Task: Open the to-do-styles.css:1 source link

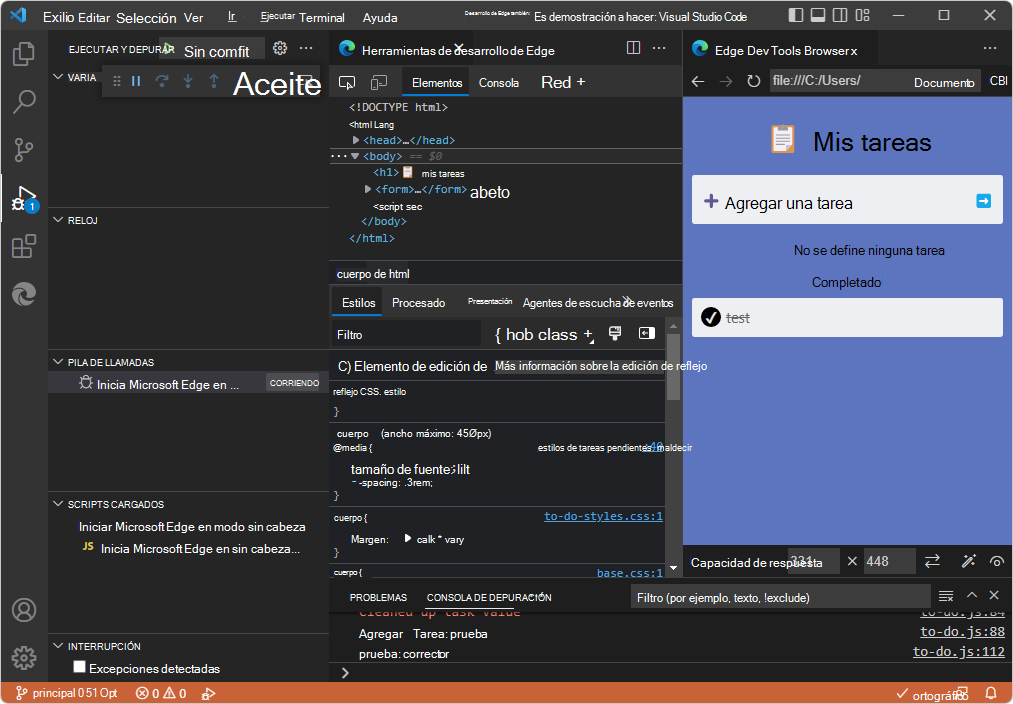Action: [x=602, y=517]
